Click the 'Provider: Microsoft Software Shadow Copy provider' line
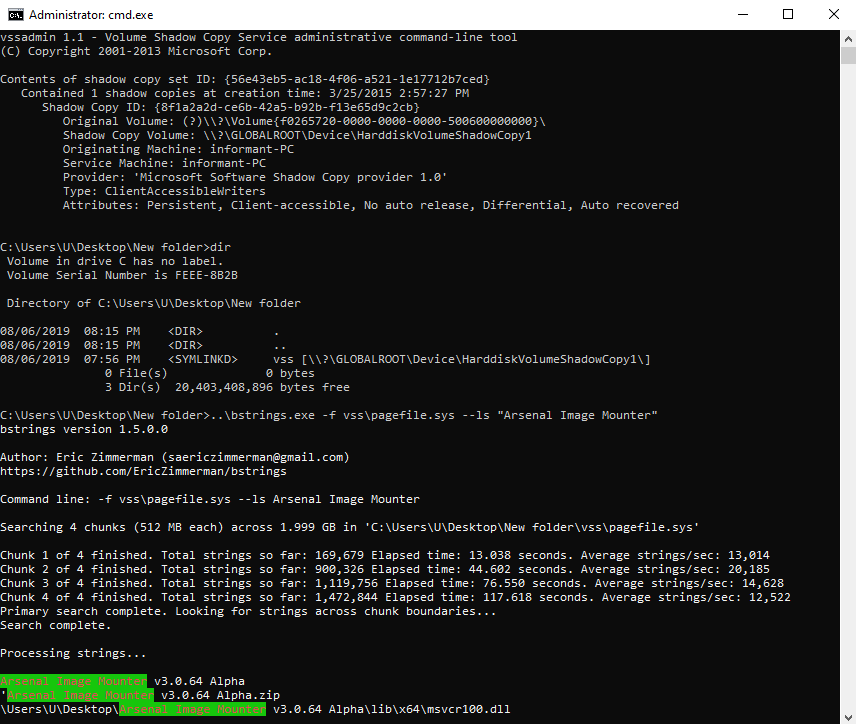The height and width of the screenshot is (724, 856). click(255, 177)
